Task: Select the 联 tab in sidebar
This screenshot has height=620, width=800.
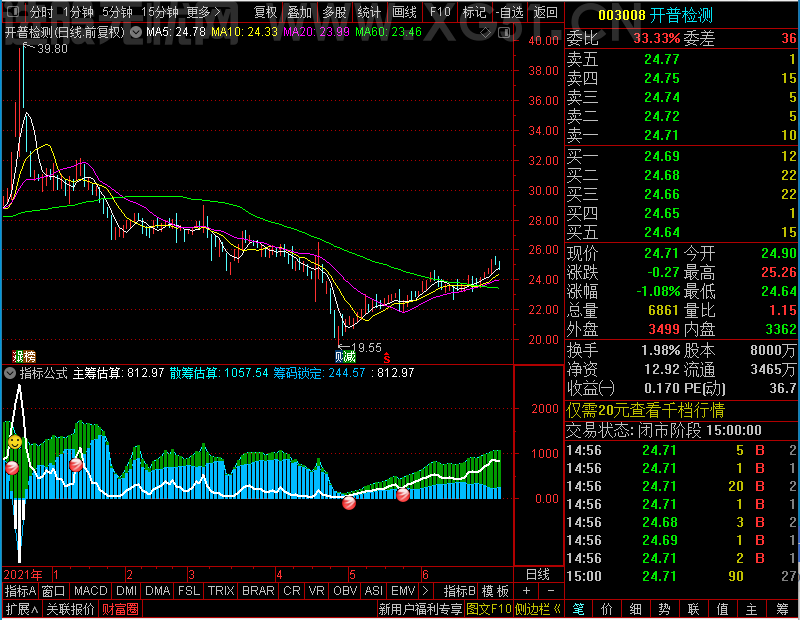Action: tap(694, 609)
